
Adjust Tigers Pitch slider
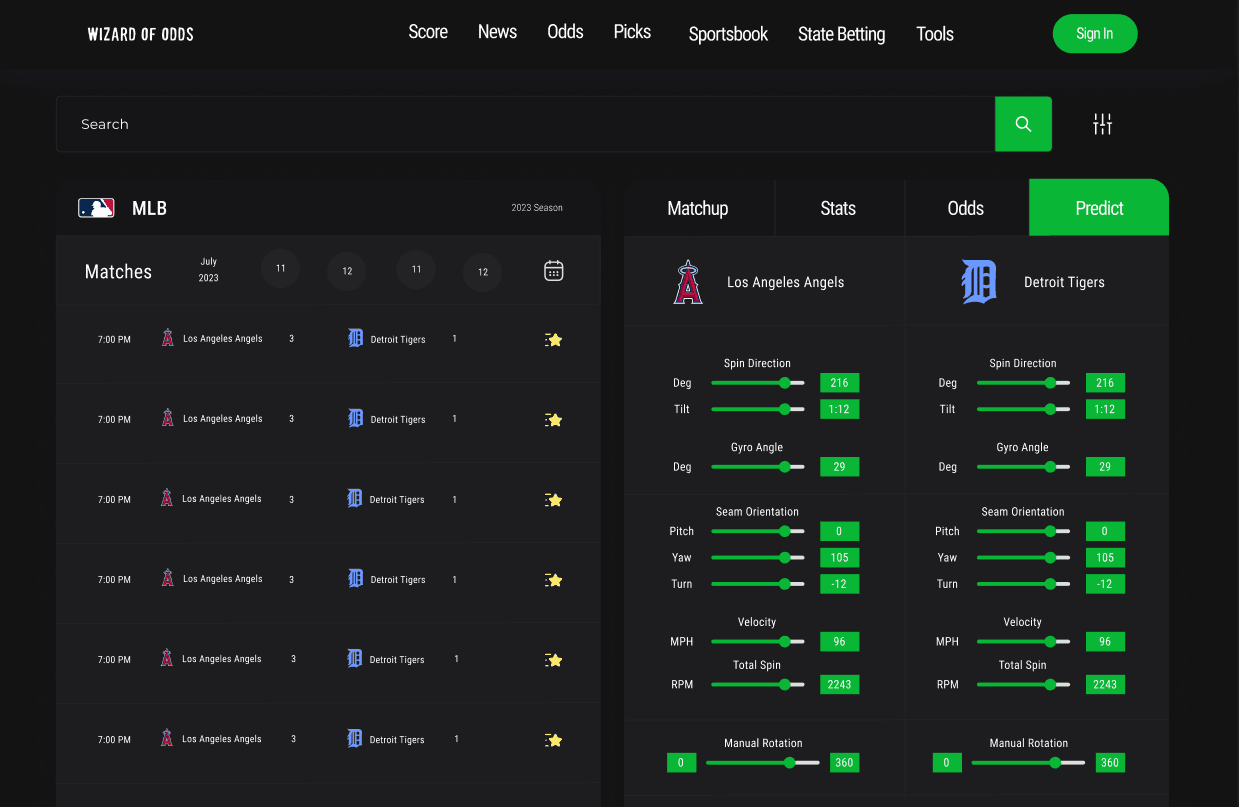click(1023, 532)
